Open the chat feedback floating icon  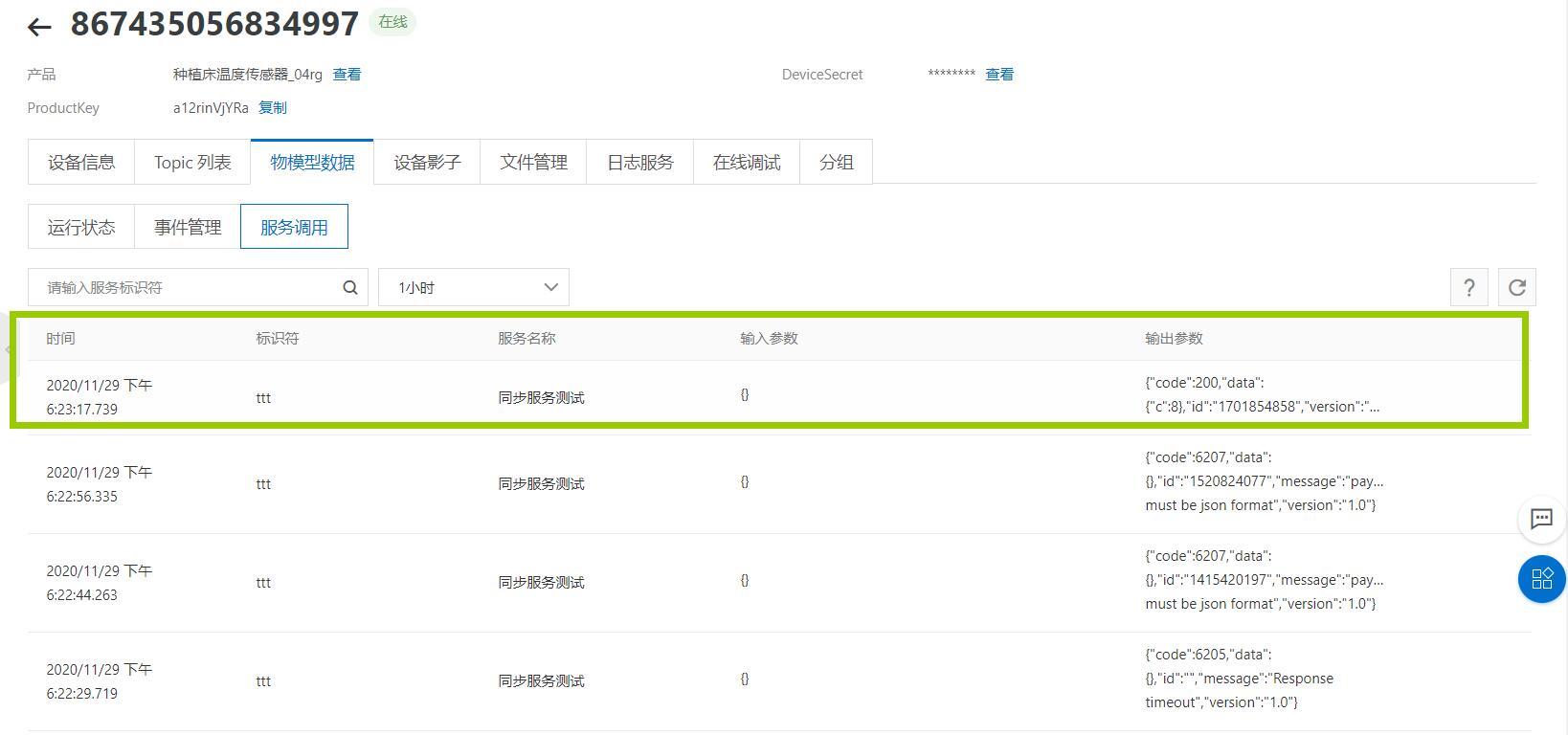pos(1541,519)
